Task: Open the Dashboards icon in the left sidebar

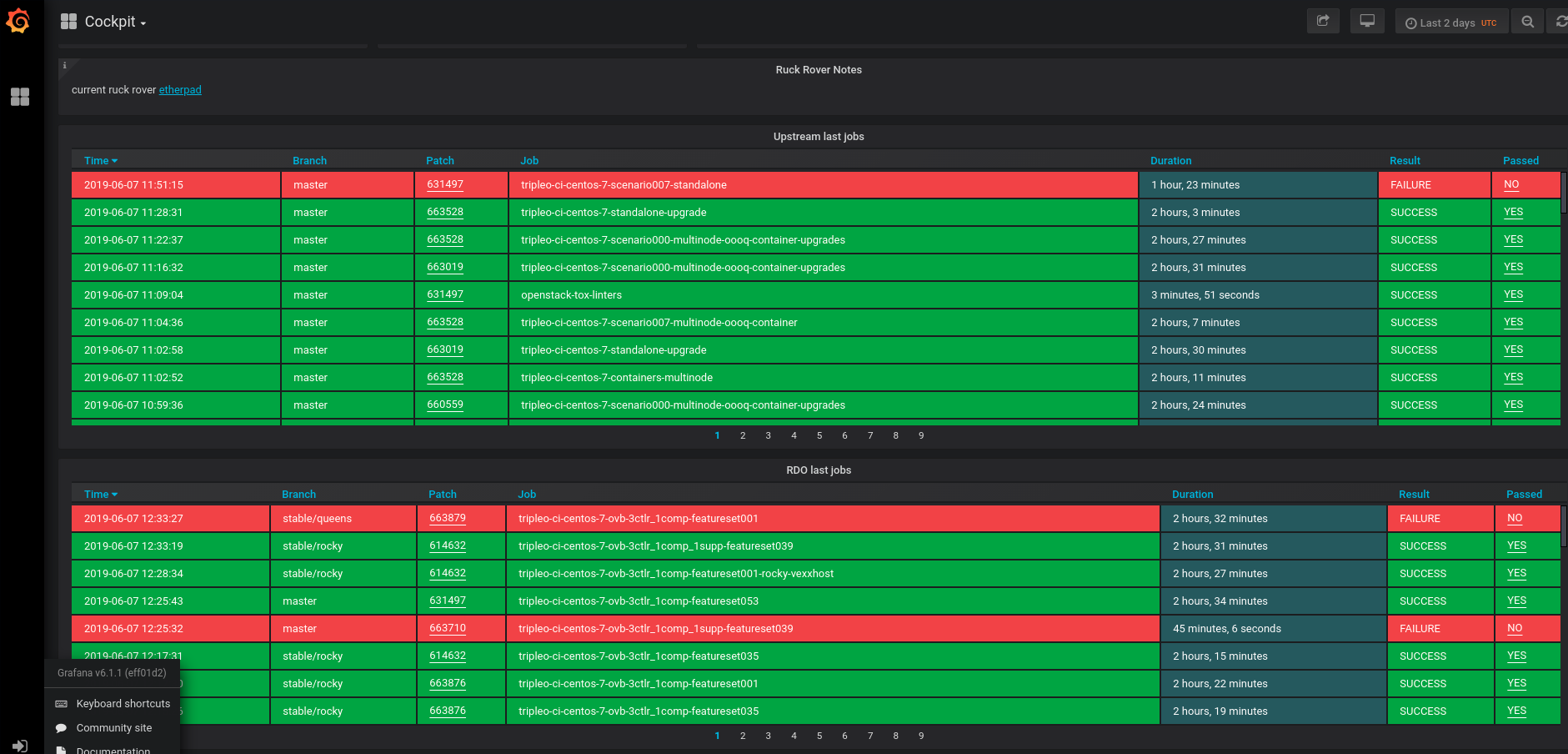Action: click(20, 97)
